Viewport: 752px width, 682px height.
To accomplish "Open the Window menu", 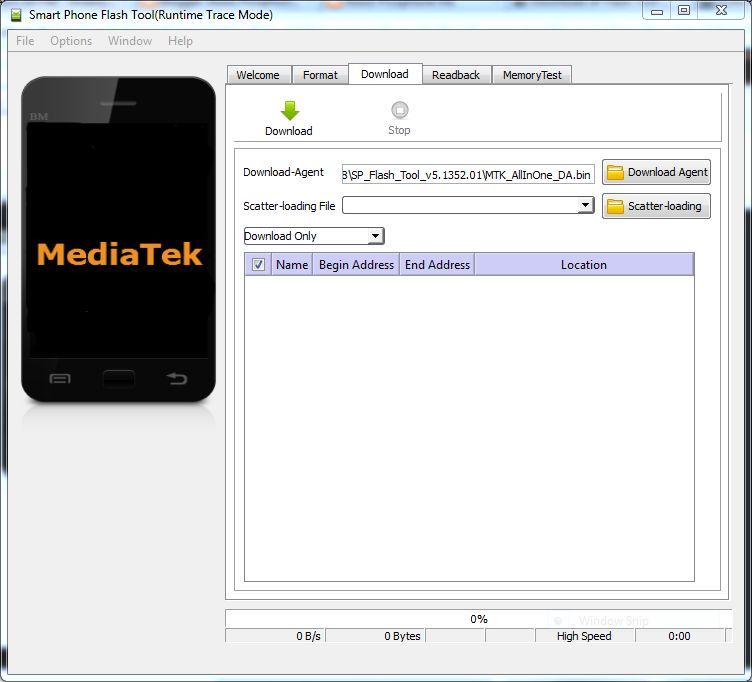I will pos(130,41).
